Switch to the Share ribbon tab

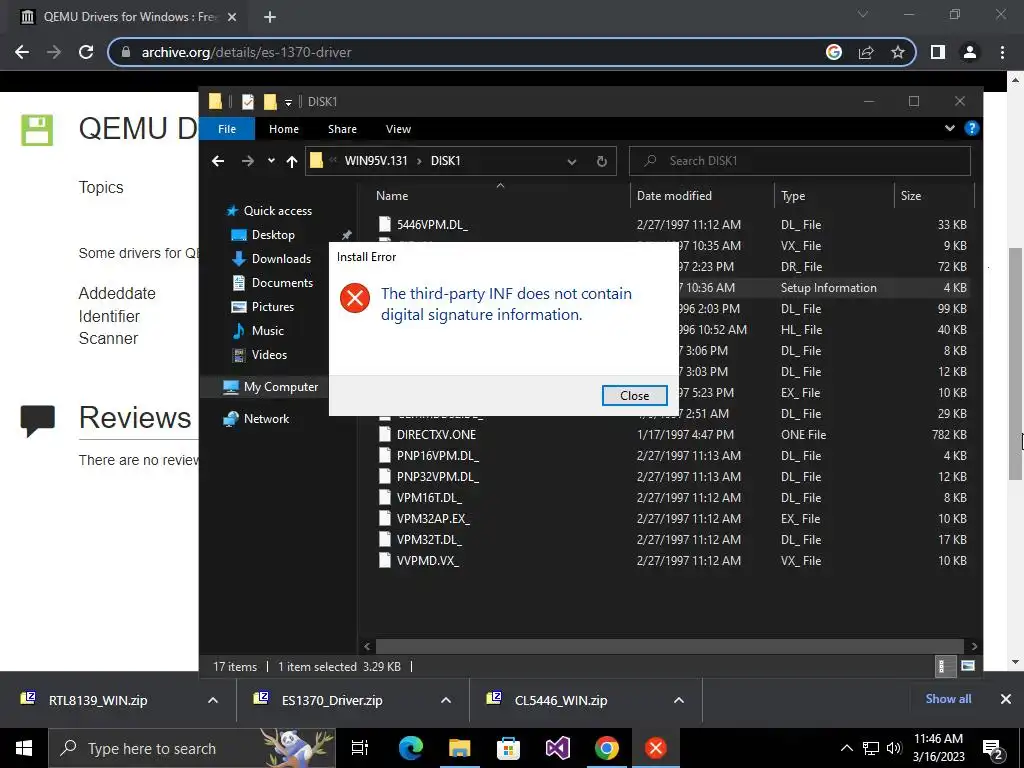pyautogui.click(x=342, y=129)
